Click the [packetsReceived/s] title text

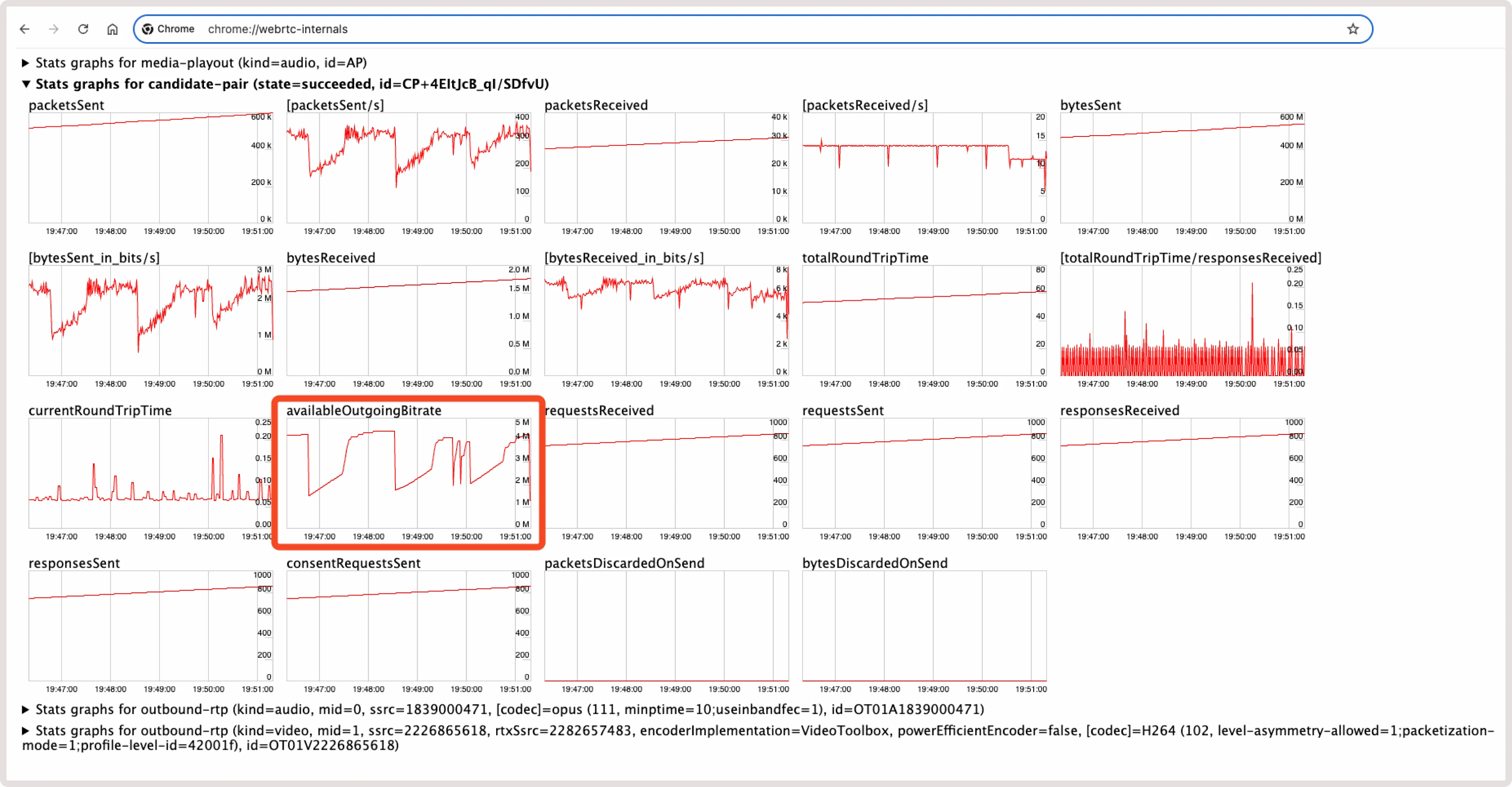pyautogui.click(x=865, y=105)
